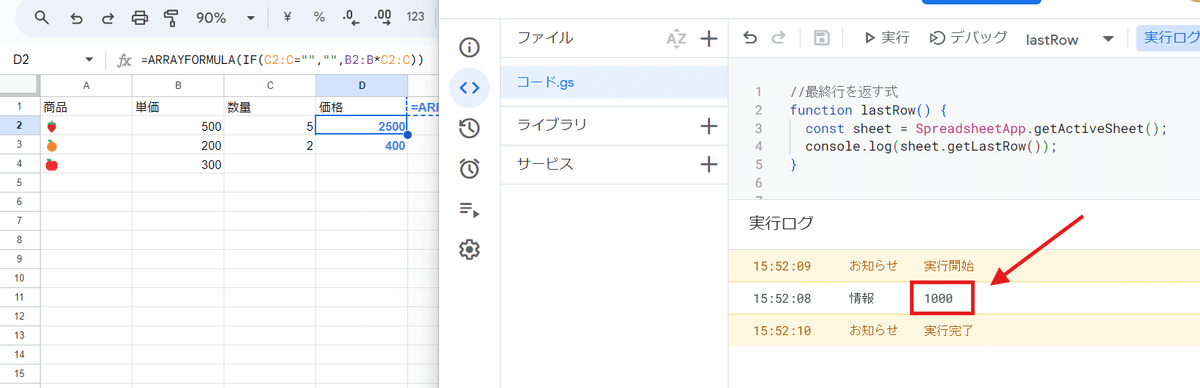Toggle the 実行ログ button in toolbar
This screenshot has width=1200, height=388.
coord(1170,38)
